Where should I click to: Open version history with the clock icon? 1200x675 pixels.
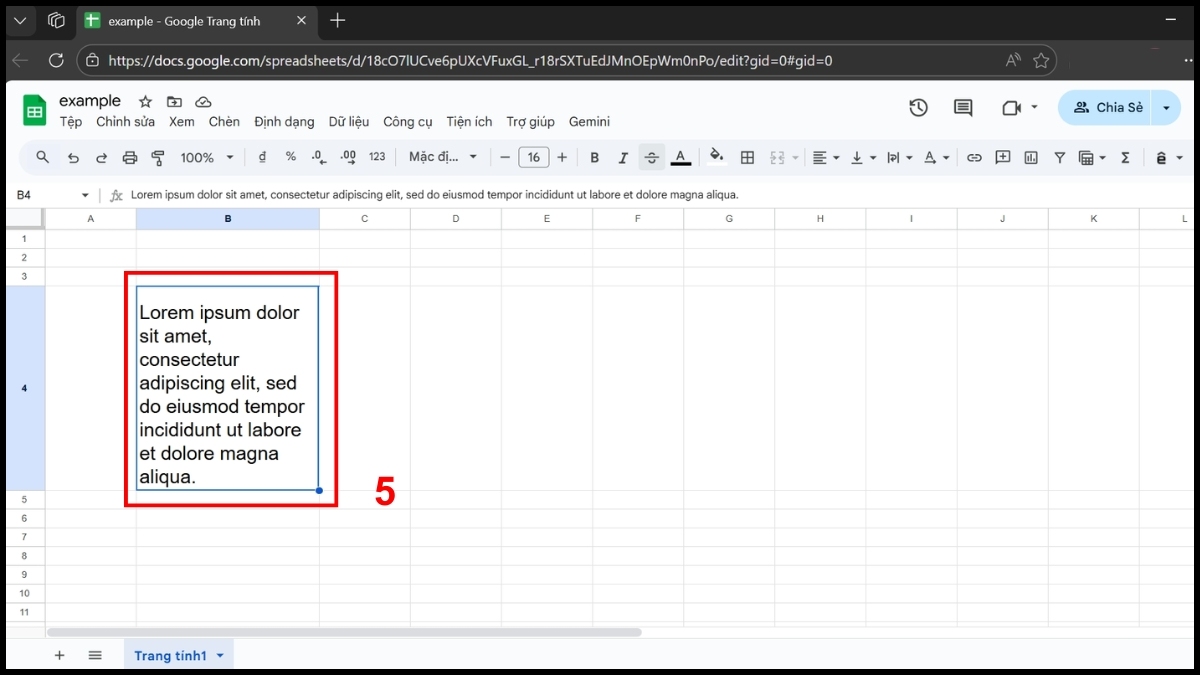coord(918,107)
